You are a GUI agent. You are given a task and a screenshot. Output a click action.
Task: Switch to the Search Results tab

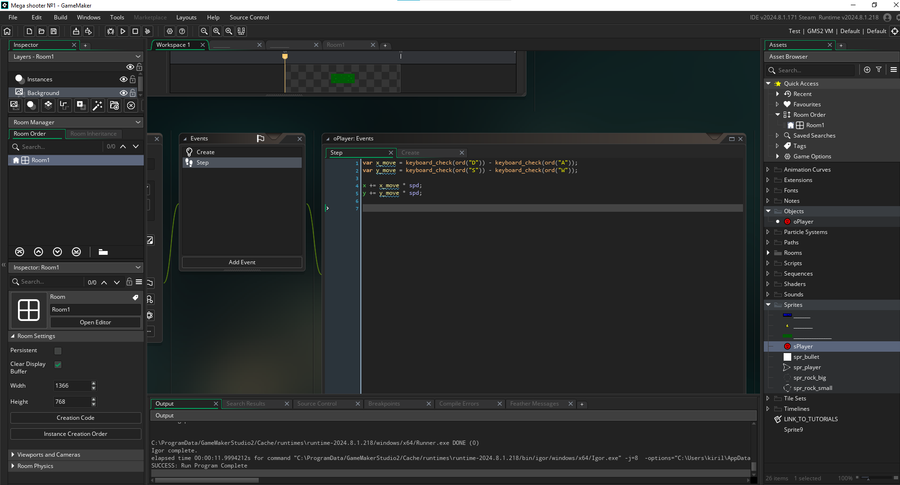pyautogui.click(x=246, y=404)
